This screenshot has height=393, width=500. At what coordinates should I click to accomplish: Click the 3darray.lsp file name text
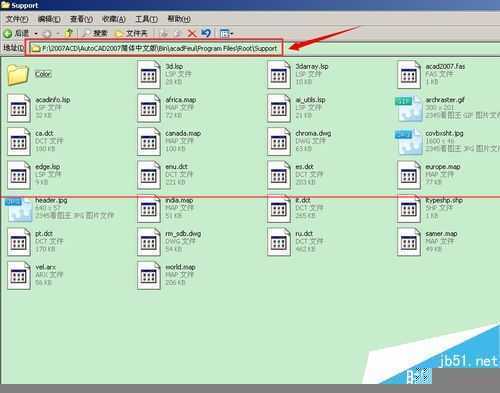point(312,66)
